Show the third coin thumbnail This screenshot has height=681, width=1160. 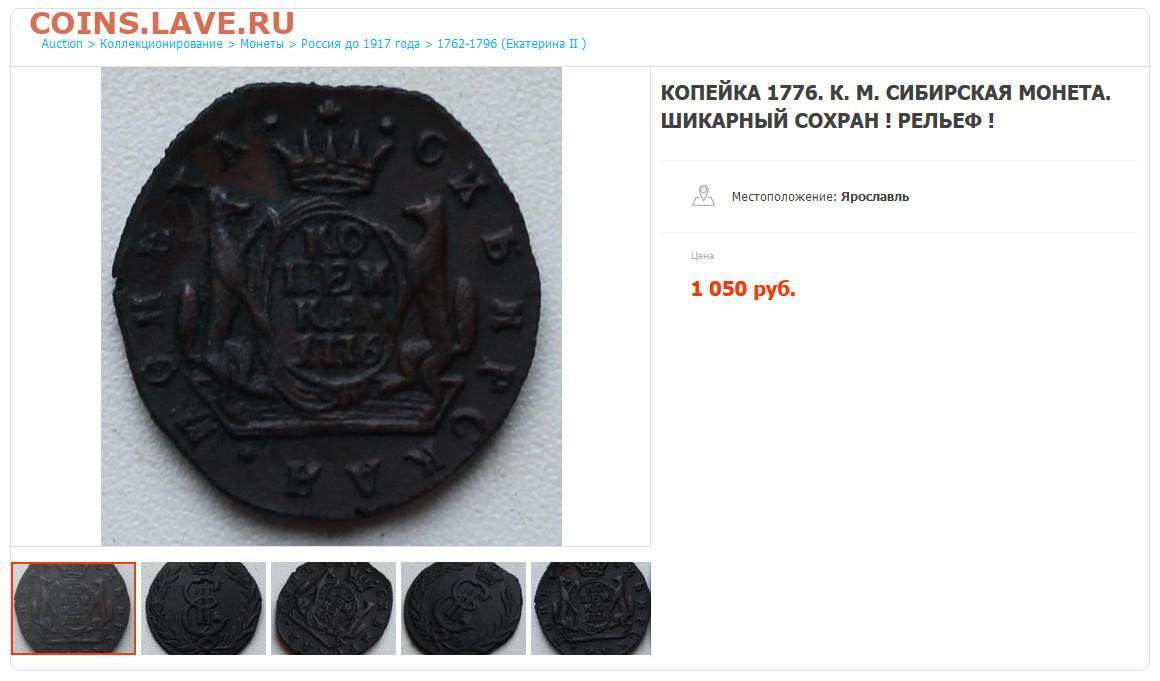click(x=334, y=608)
